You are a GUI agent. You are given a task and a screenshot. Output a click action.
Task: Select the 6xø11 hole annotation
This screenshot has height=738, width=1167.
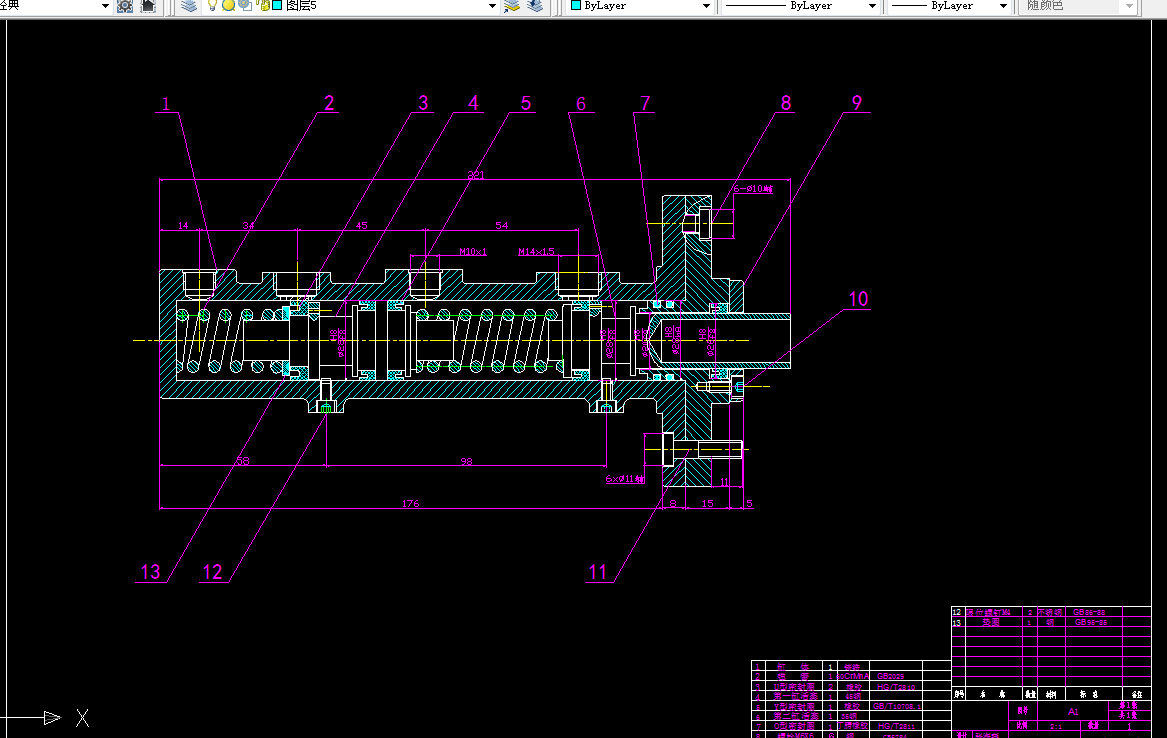(x=624, y=478)
